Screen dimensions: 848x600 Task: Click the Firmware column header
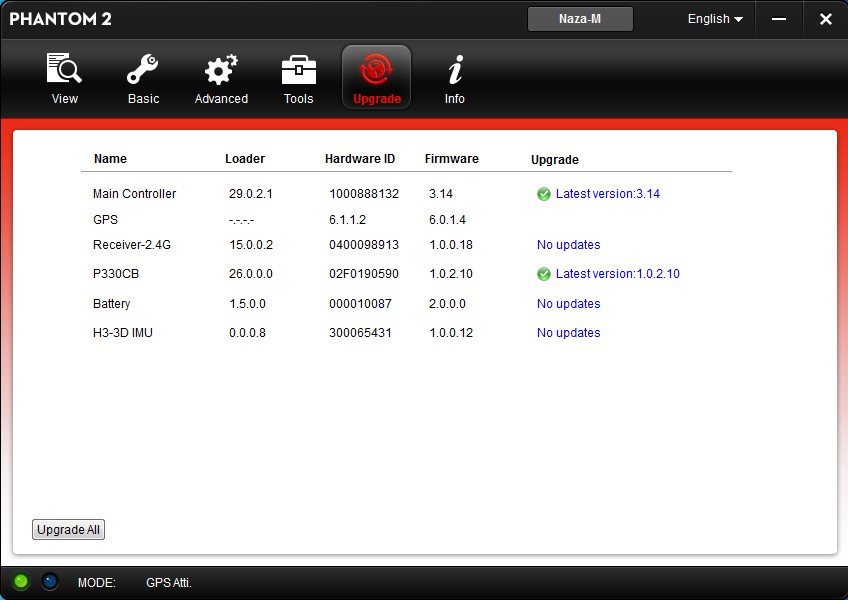pyautogui.click(x=452, y=159)
